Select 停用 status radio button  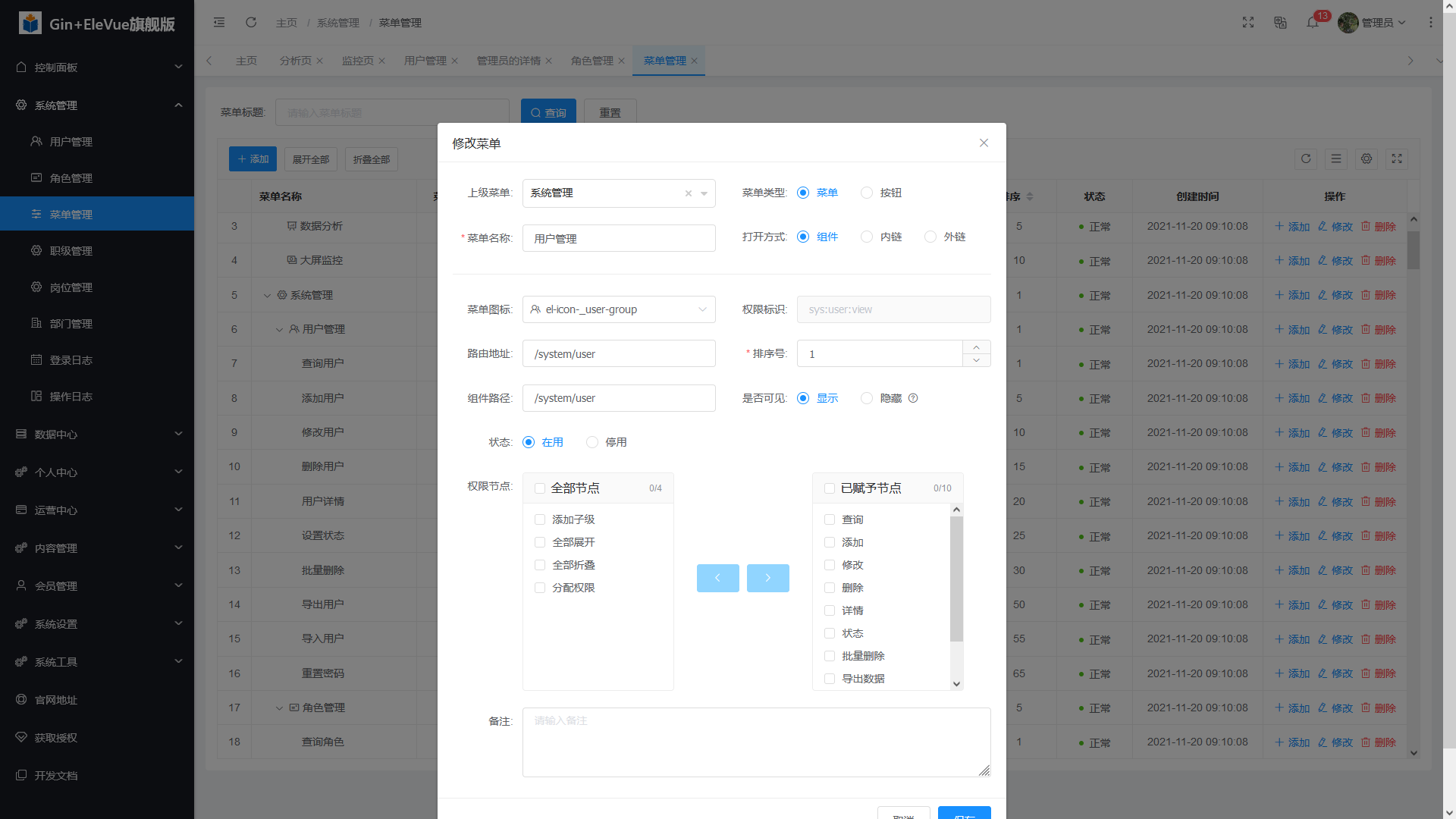coord(592,442)
